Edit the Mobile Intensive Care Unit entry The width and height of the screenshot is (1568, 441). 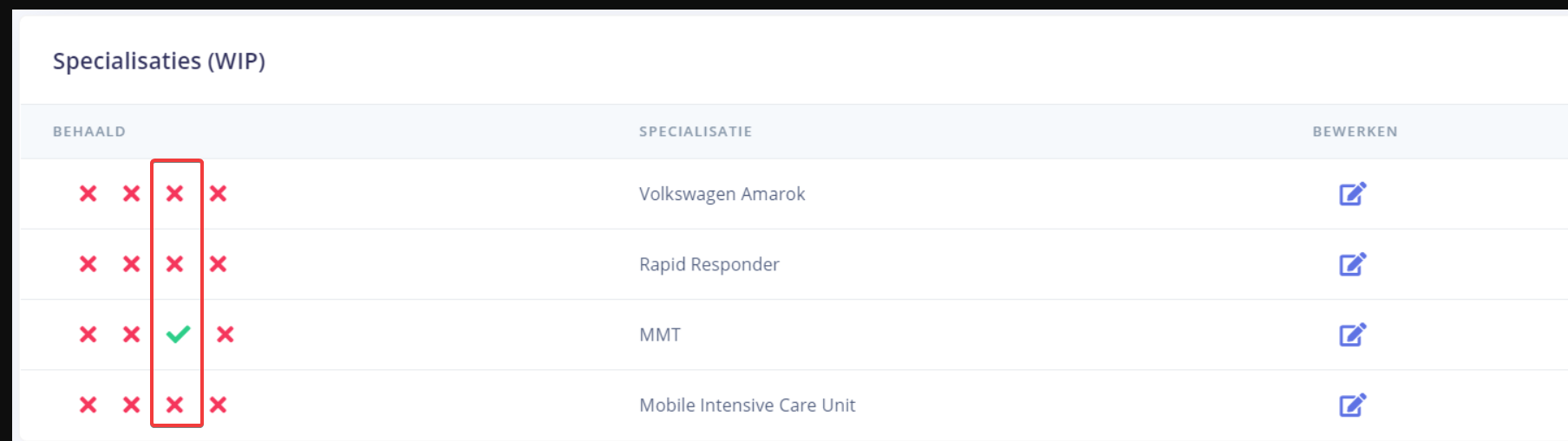click(1352, 405)
